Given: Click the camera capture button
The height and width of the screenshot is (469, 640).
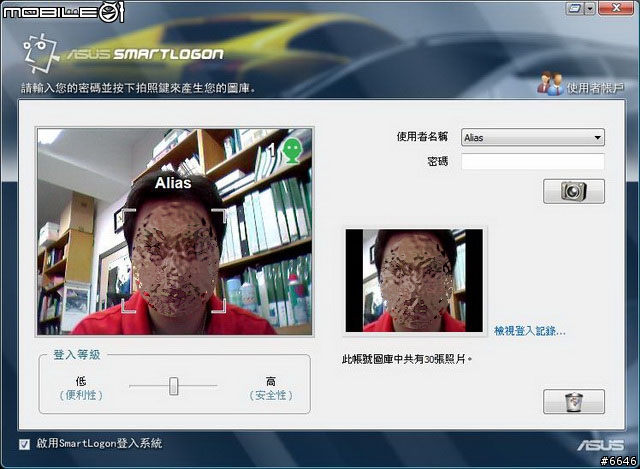Looking at the screenshot, I should 573,191.
